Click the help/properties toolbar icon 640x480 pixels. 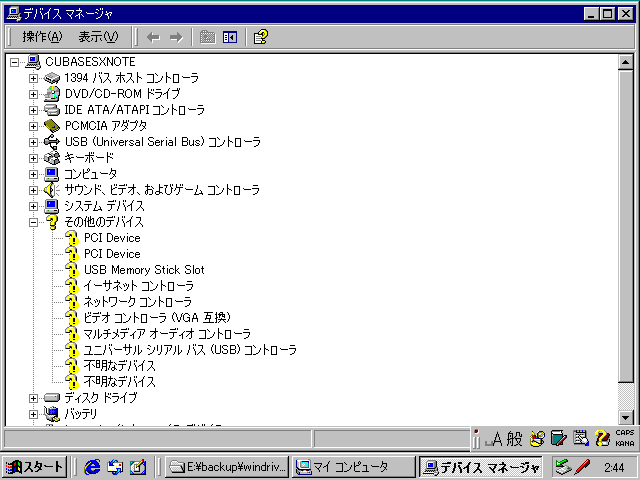pos(261,37)
